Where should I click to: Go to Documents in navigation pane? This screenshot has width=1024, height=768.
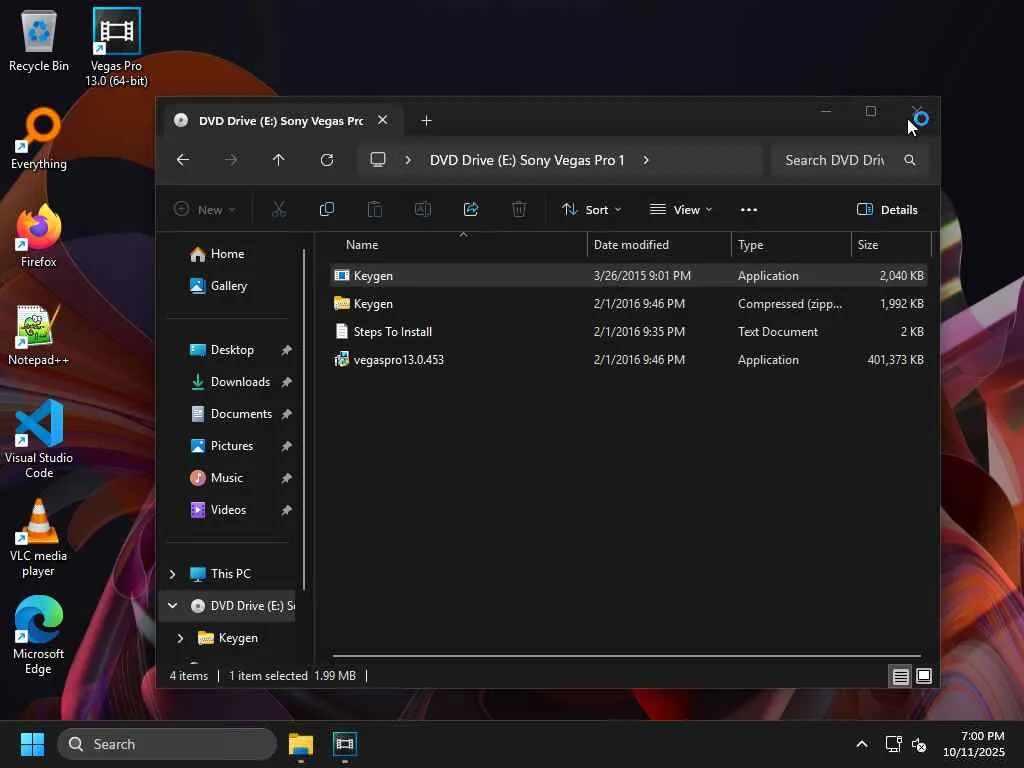241,414
